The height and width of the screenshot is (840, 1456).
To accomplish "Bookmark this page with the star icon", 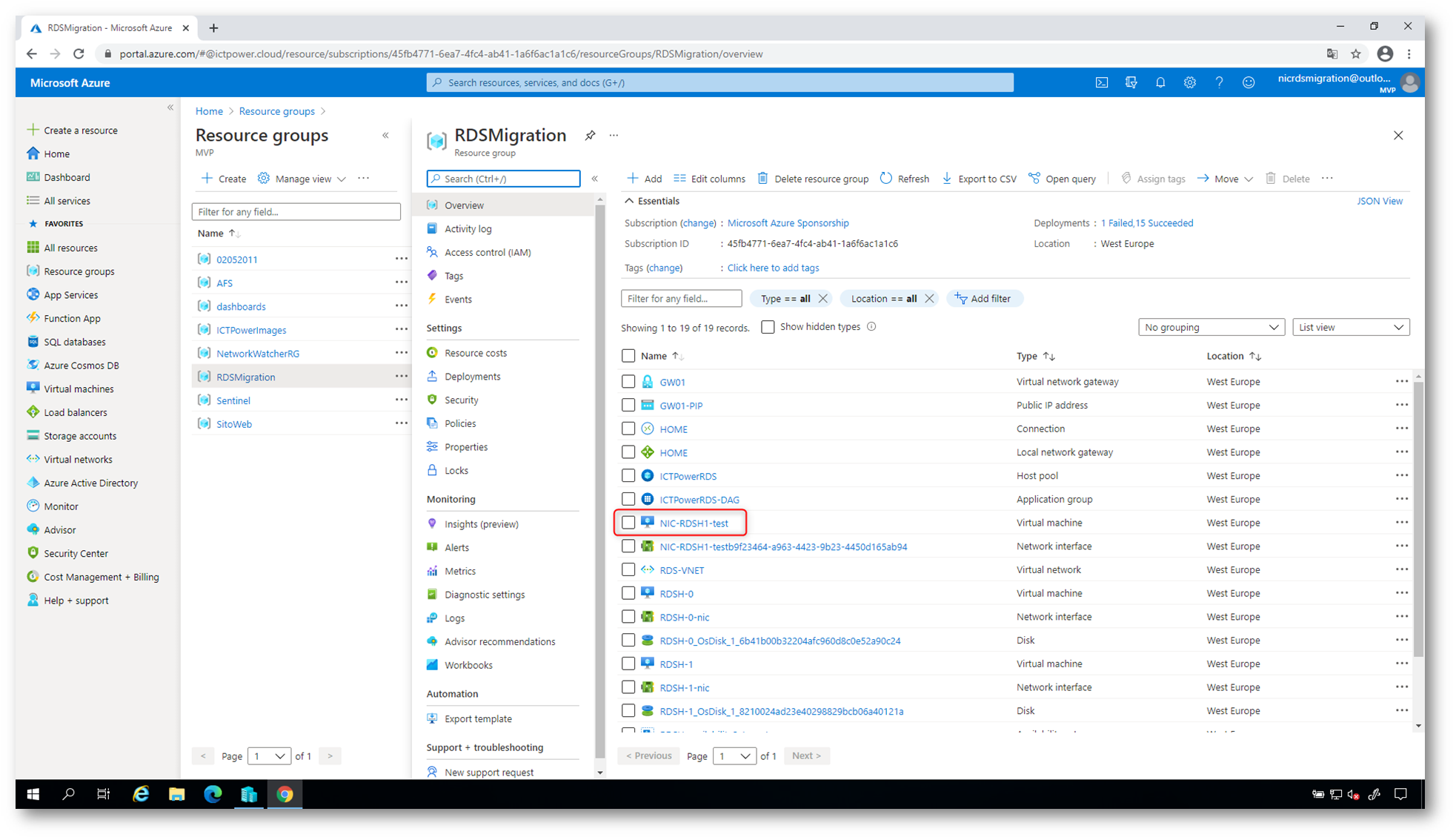I will click(1355, 53).
